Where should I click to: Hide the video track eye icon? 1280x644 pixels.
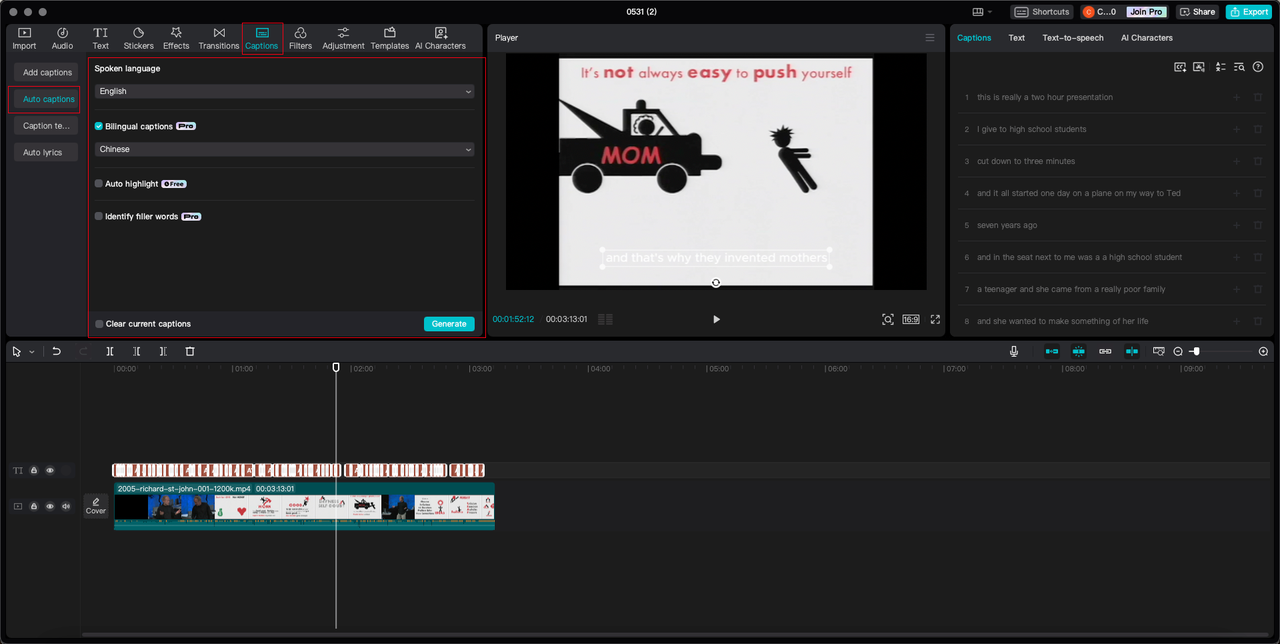click(50, 506)
